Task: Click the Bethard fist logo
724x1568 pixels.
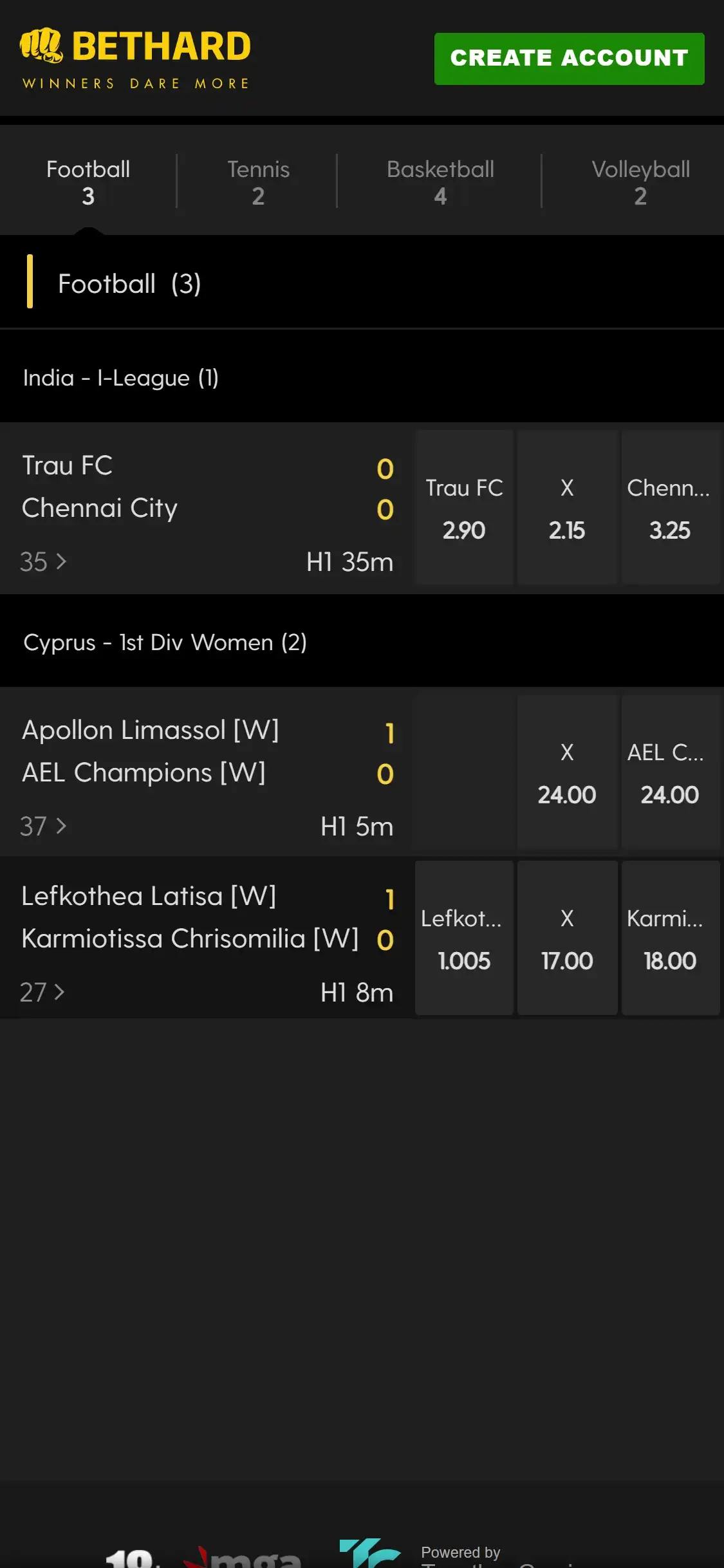Action: (41, 46)
